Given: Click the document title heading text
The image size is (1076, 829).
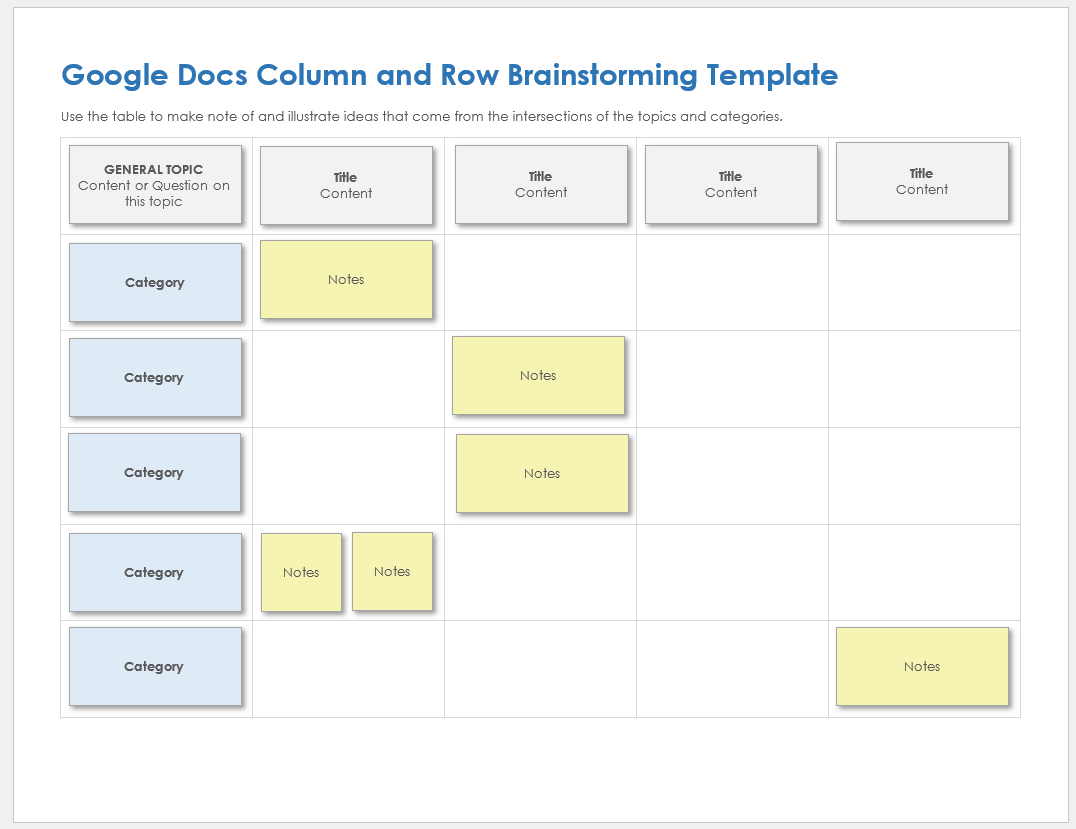Looking at the screenshot, I should point(449,75).
